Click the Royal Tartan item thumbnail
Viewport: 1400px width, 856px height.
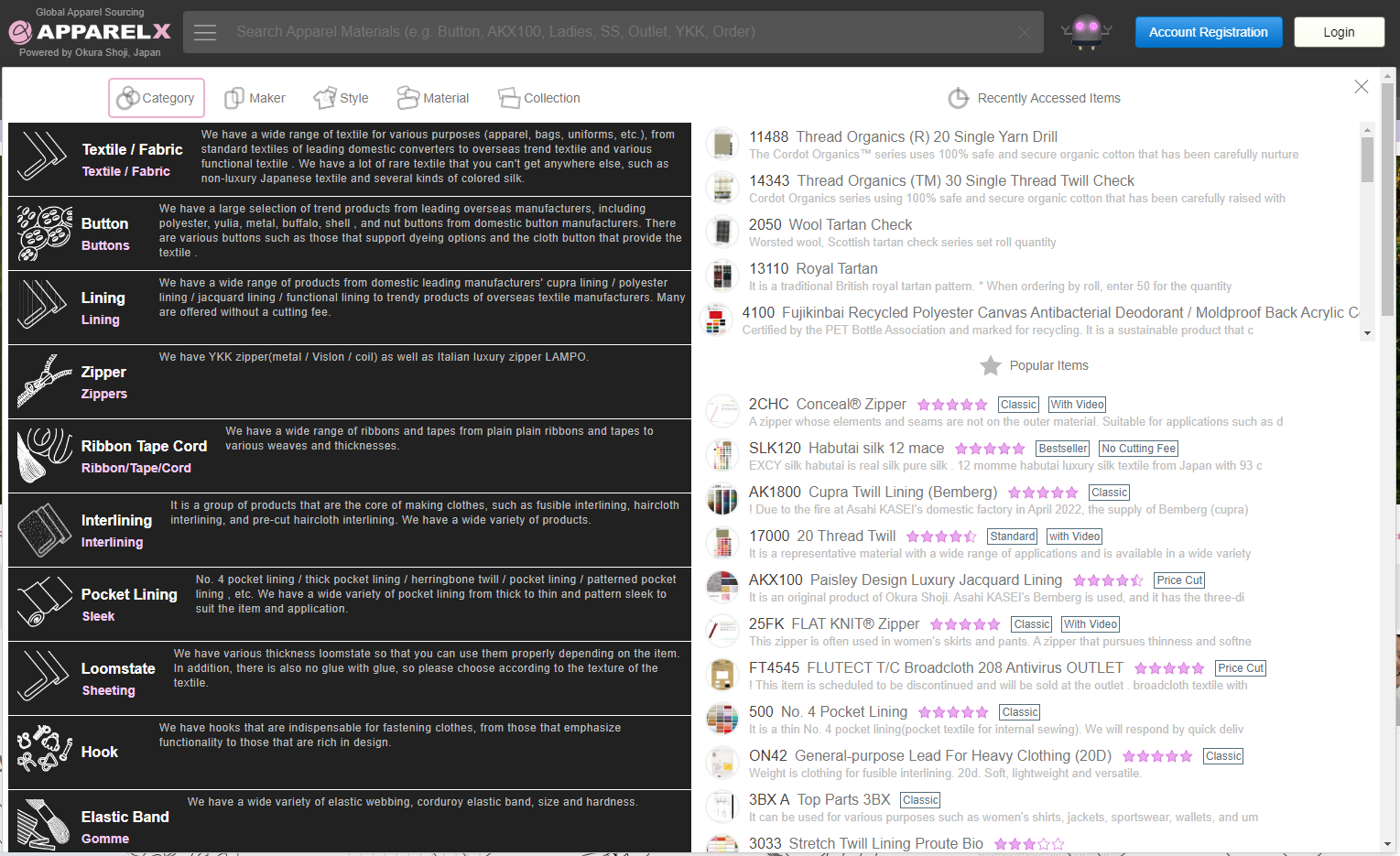pos(722,276)
